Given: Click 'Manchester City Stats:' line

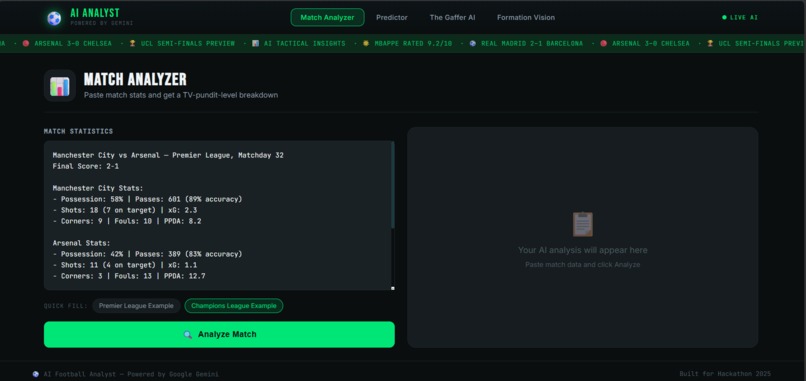Looking at the screenshot, I should pos(98,189).
